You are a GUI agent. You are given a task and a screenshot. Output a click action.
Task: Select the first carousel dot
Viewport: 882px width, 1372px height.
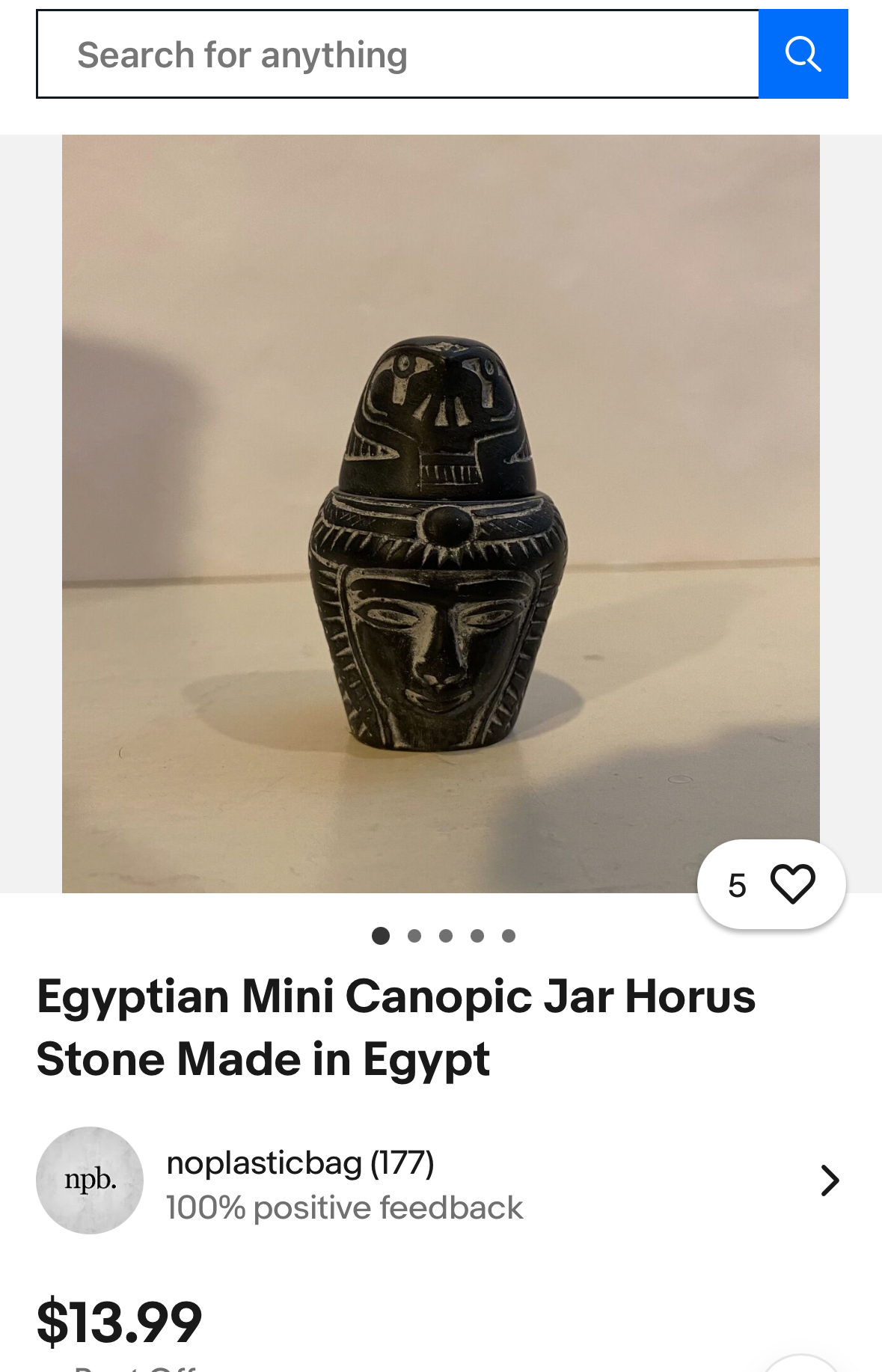[381, 935]
